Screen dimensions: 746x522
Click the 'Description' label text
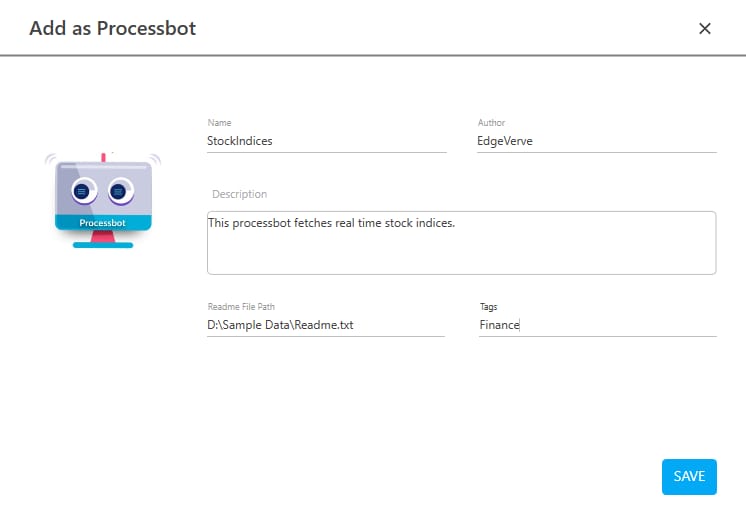tap(239, 194)
